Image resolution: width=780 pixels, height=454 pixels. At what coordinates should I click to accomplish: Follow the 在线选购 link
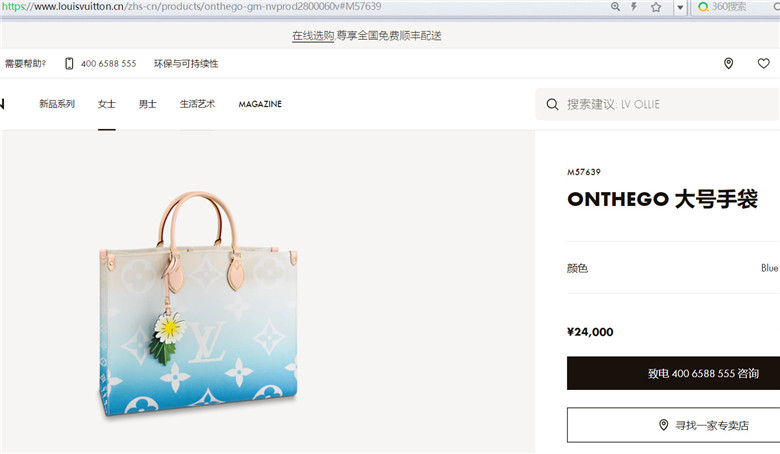(313, 36)
